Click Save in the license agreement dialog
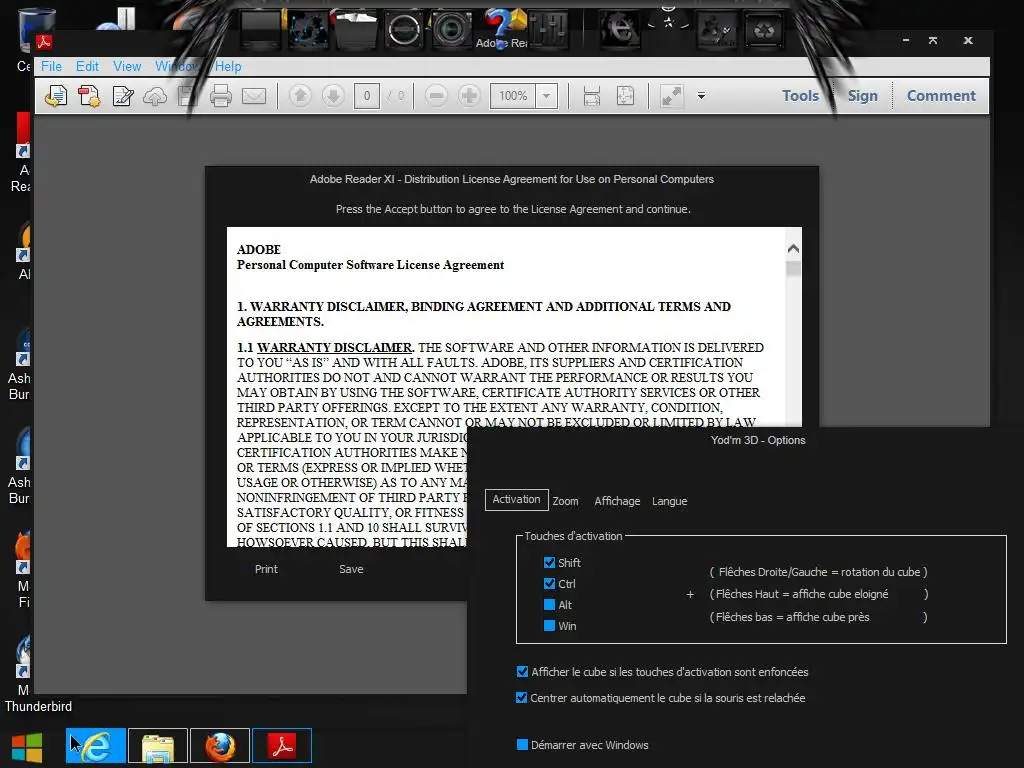This screenshot has width=1024, height=768. click(351, 569)
